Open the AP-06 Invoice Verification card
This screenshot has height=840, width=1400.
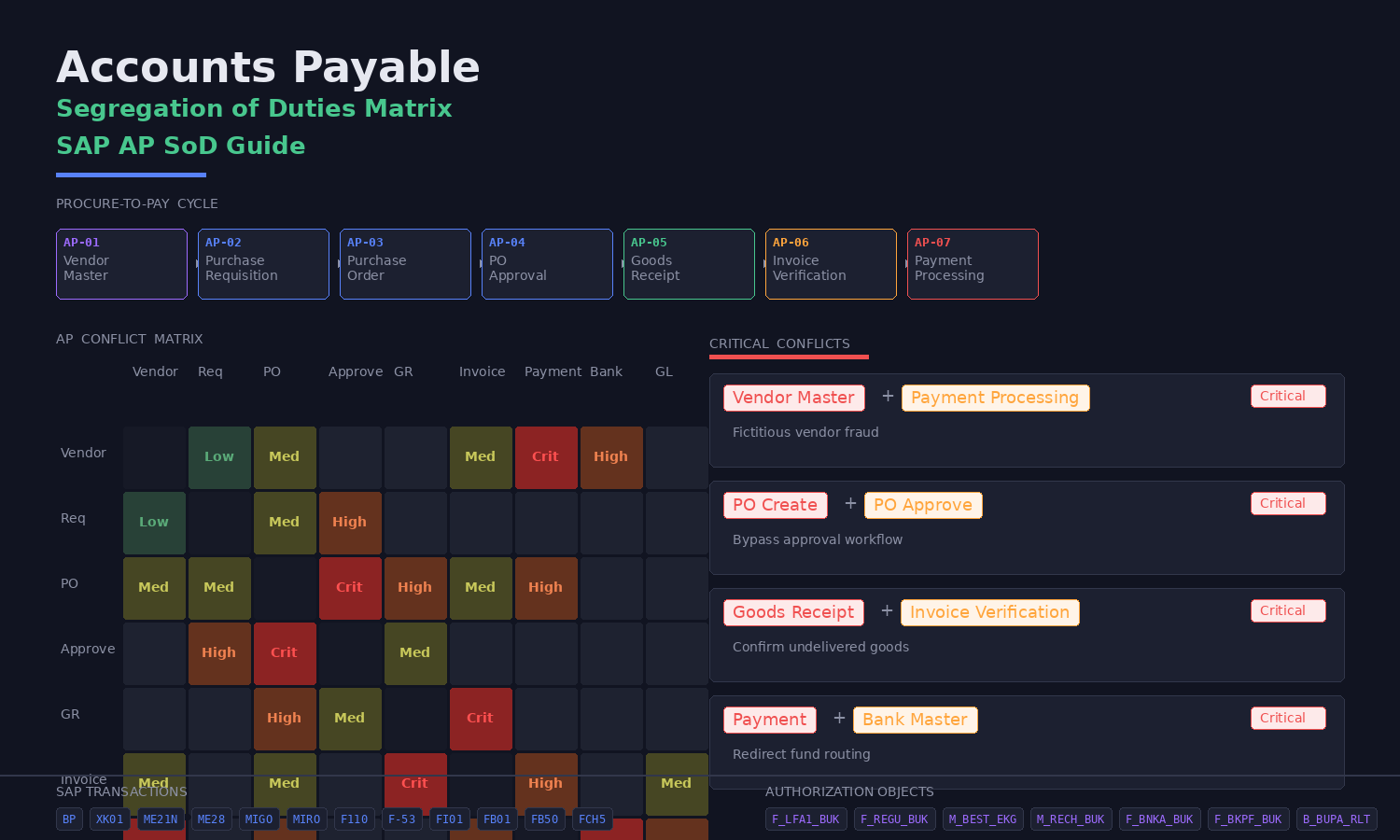(x=831, y=264)
